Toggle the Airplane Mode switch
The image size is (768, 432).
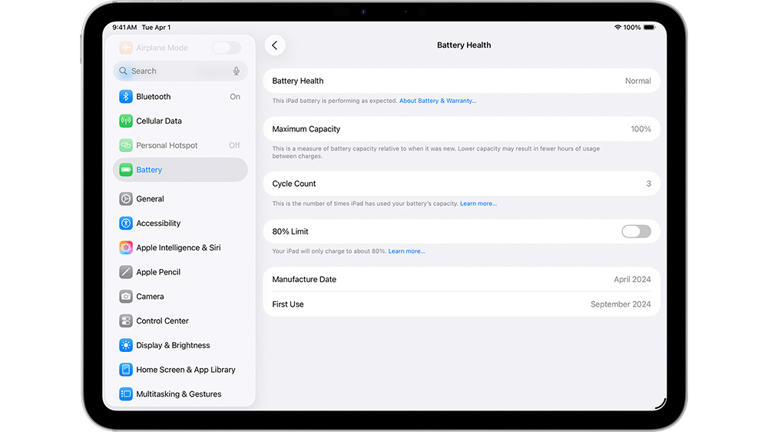tap(227, 48)
